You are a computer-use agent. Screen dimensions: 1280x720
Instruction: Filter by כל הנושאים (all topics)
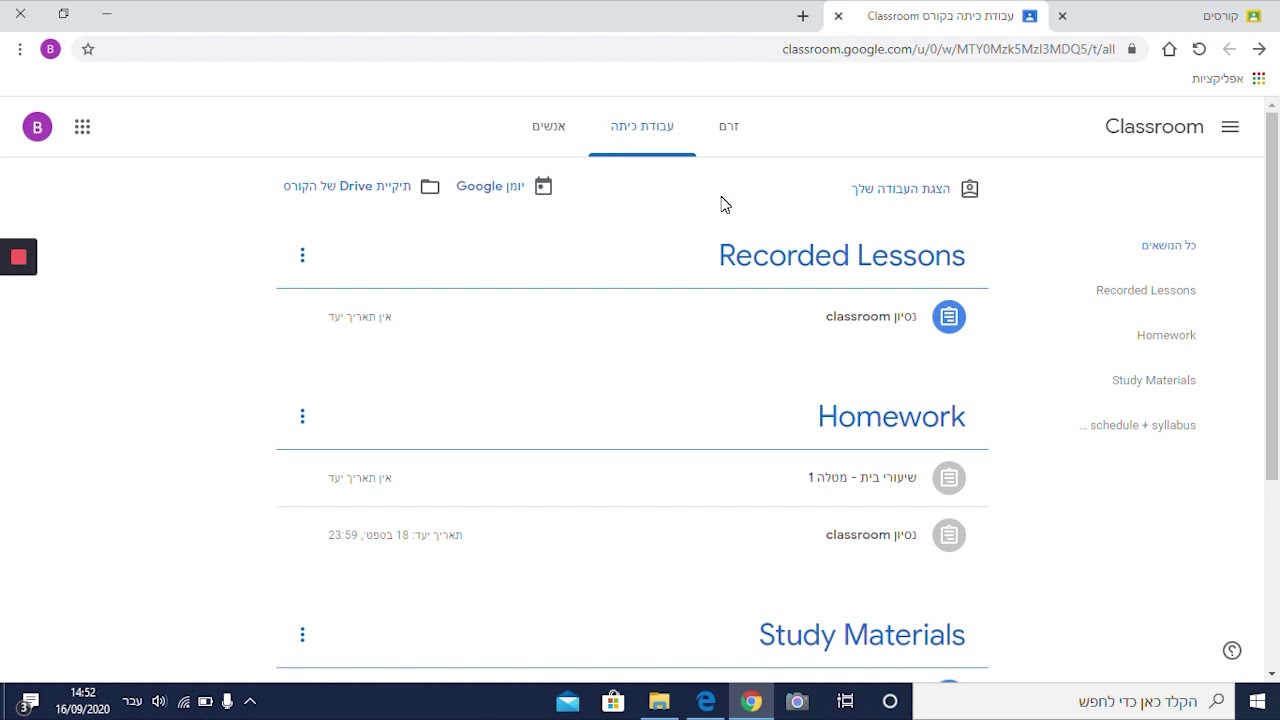click(x=1169, y=245)
